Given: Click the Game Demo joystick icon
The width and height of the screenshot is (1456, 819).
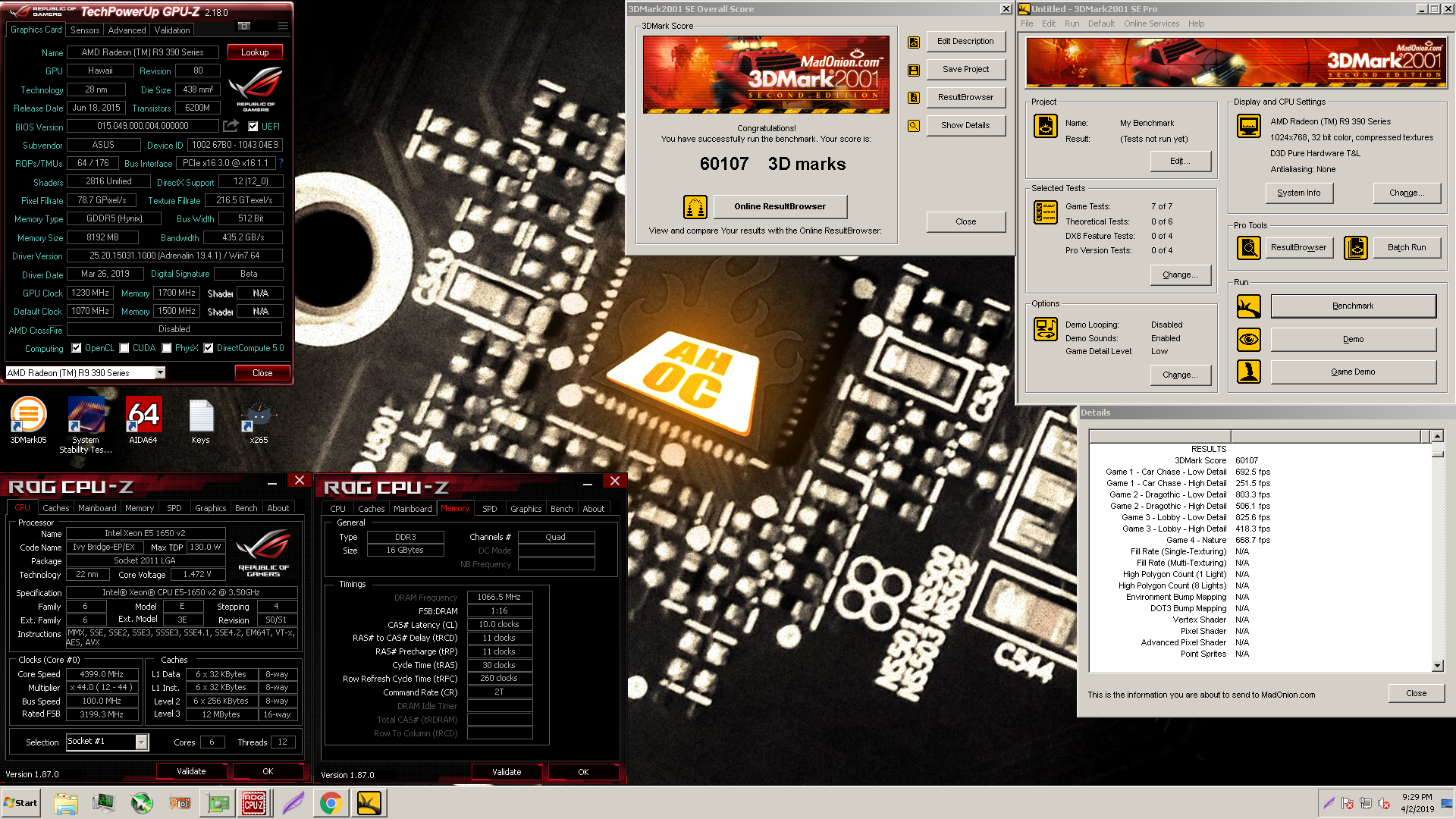Looking at the screenshot, I should [x=1249, y=372].
